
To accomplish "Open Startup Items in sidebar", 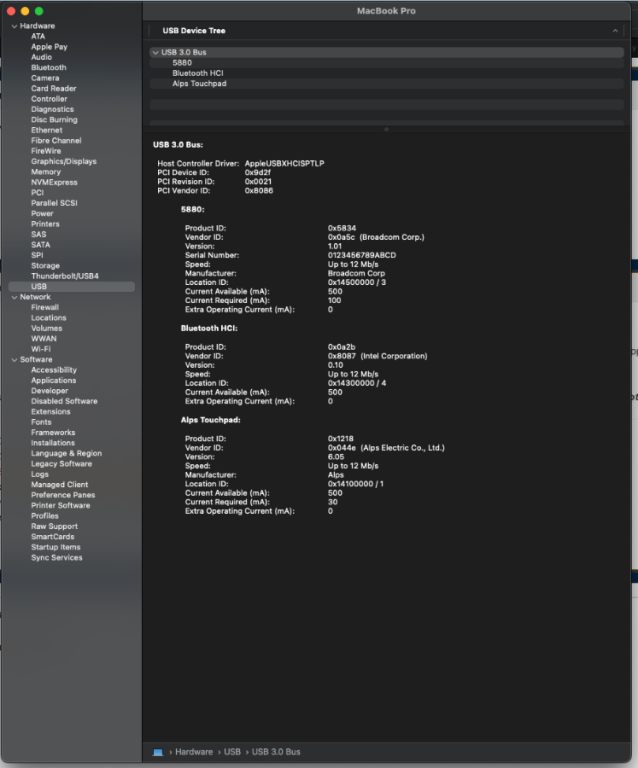I will coord(56,547).
